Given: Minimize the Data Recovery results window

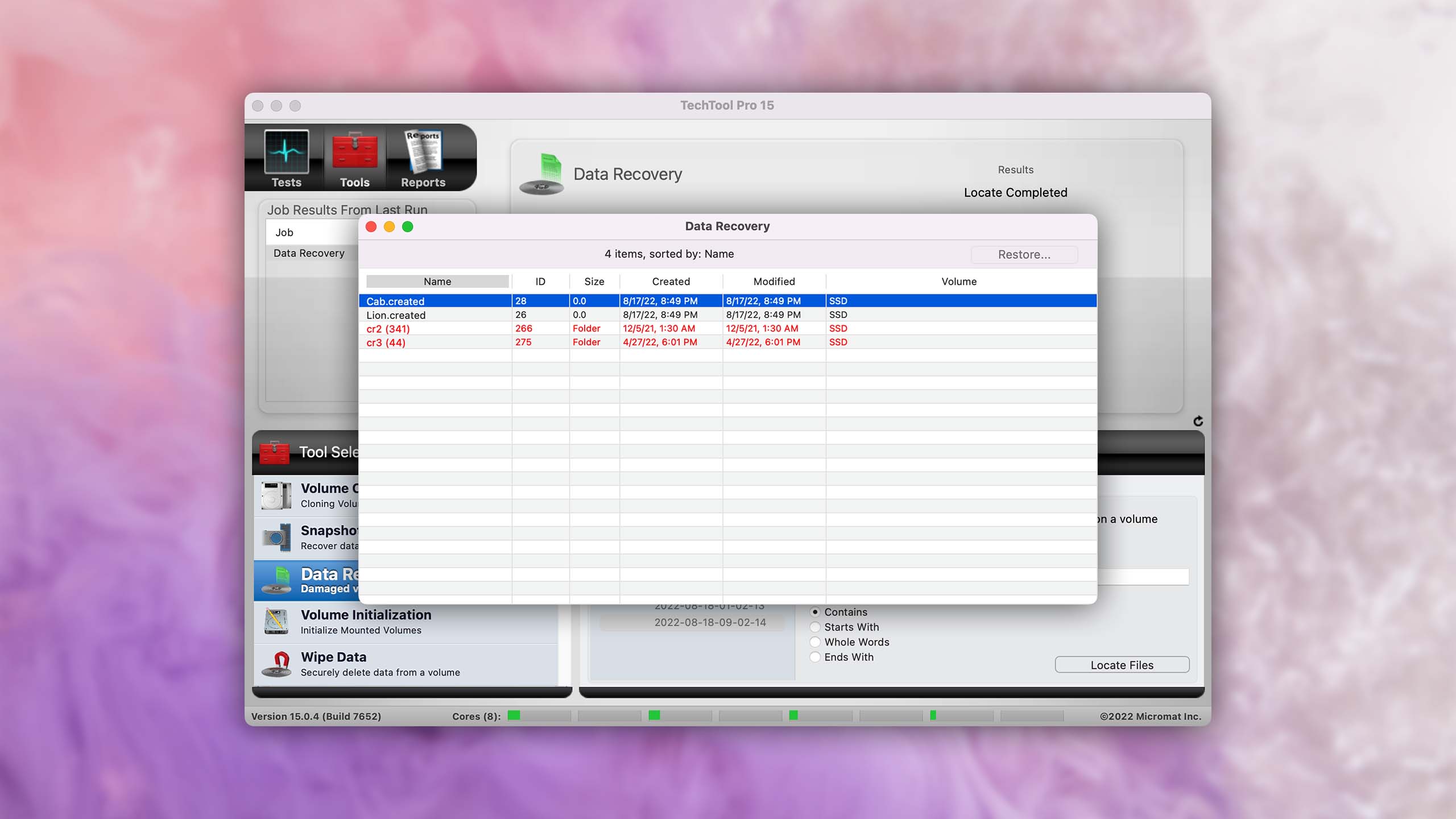Looking at the screenshot, I should tap(389, 226).
